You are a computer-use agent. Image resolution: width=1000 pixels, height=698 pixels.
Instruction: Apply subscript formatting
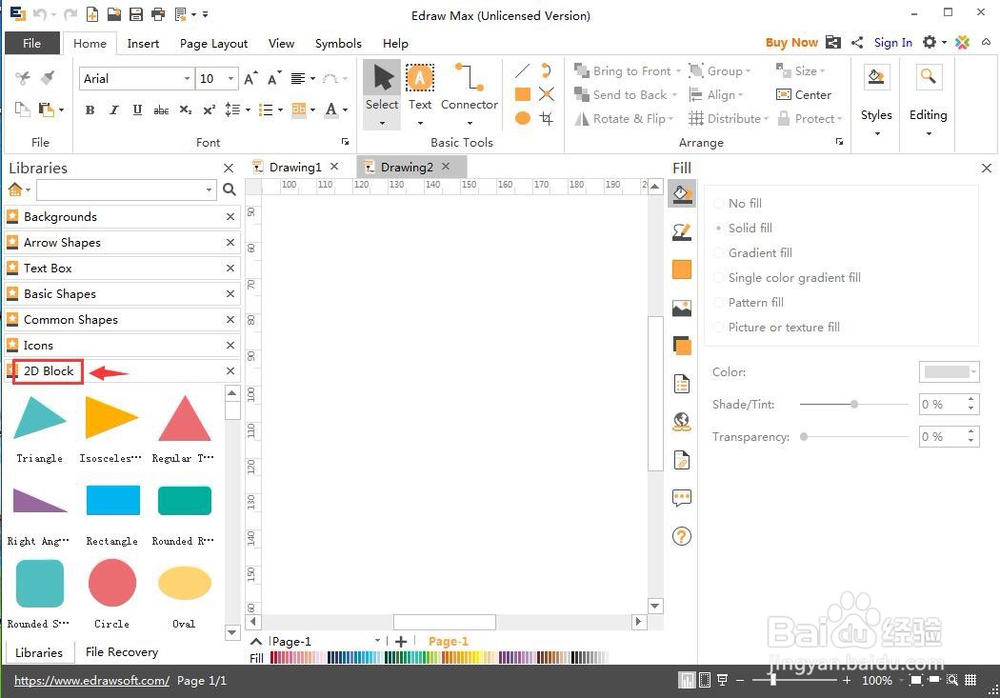pyautogui.click(x=185, y=110)
